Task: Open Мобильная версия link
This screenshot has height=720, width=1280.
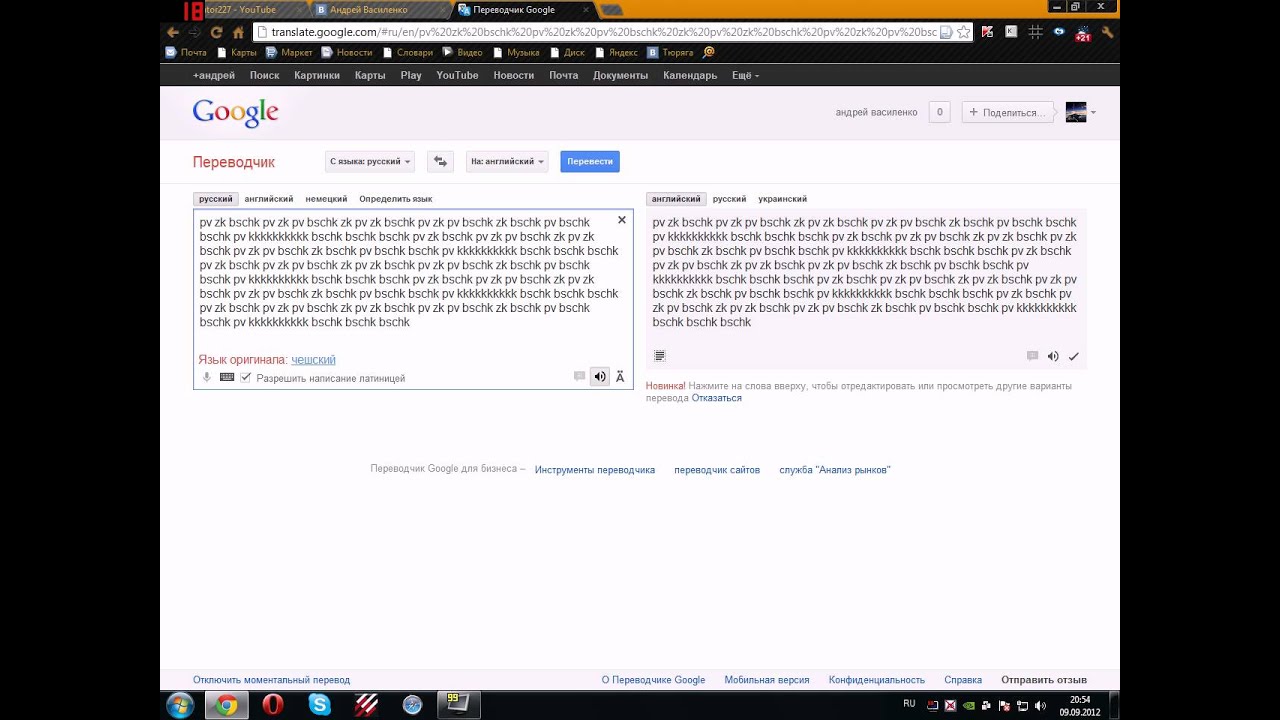Action: tap(767, 680)
